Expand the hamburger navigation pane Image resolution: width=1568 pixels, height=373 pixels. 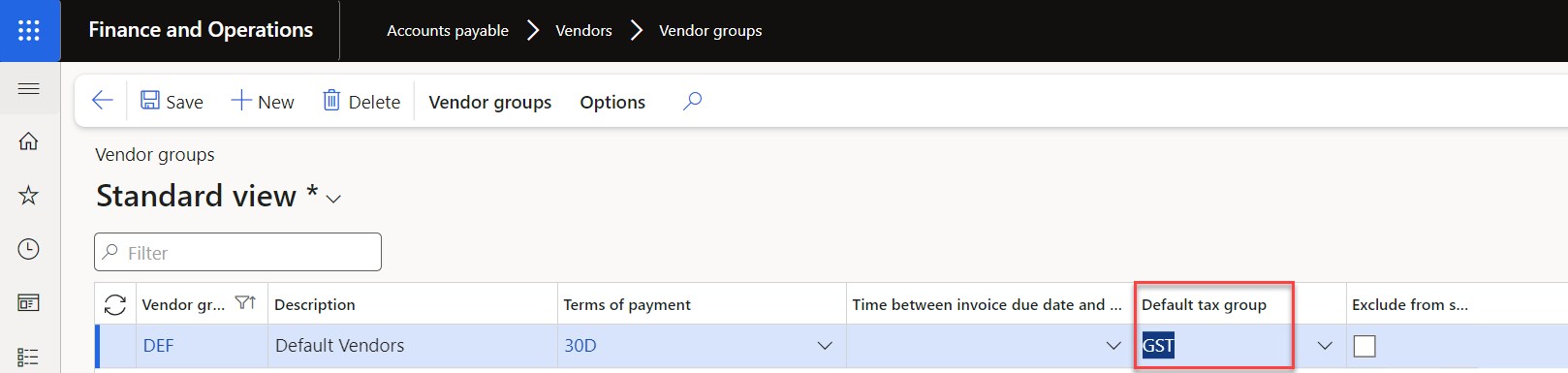coord(29,89)
